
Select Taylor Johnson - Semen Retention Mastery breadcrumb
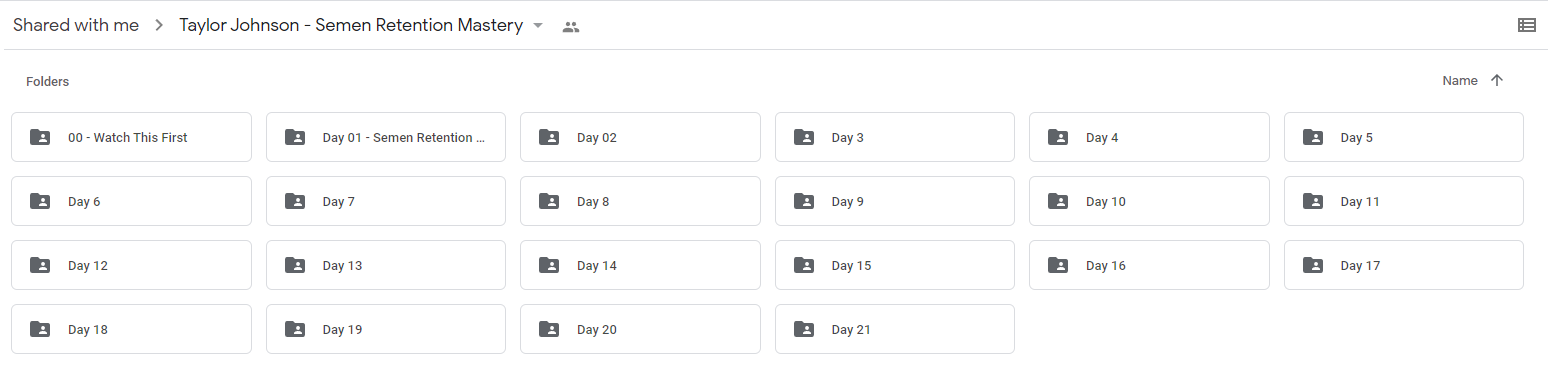pyautogui.click(x=351, y=26)
